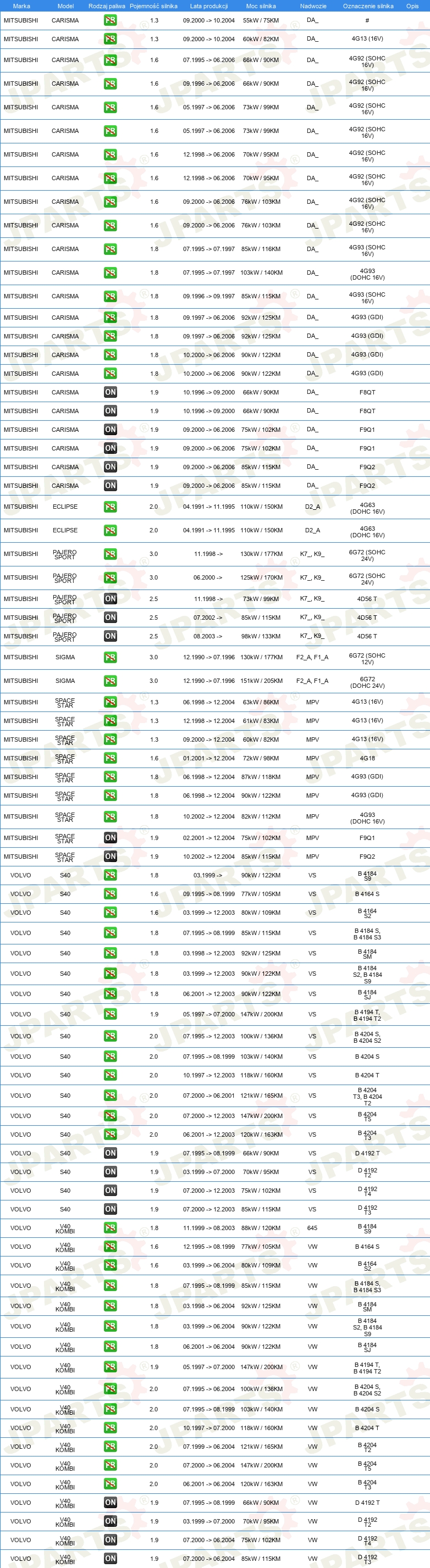Click the Oznaczenie silnika column header
The height and width of the screenshot is (1568, 430).
pos(368,6)
